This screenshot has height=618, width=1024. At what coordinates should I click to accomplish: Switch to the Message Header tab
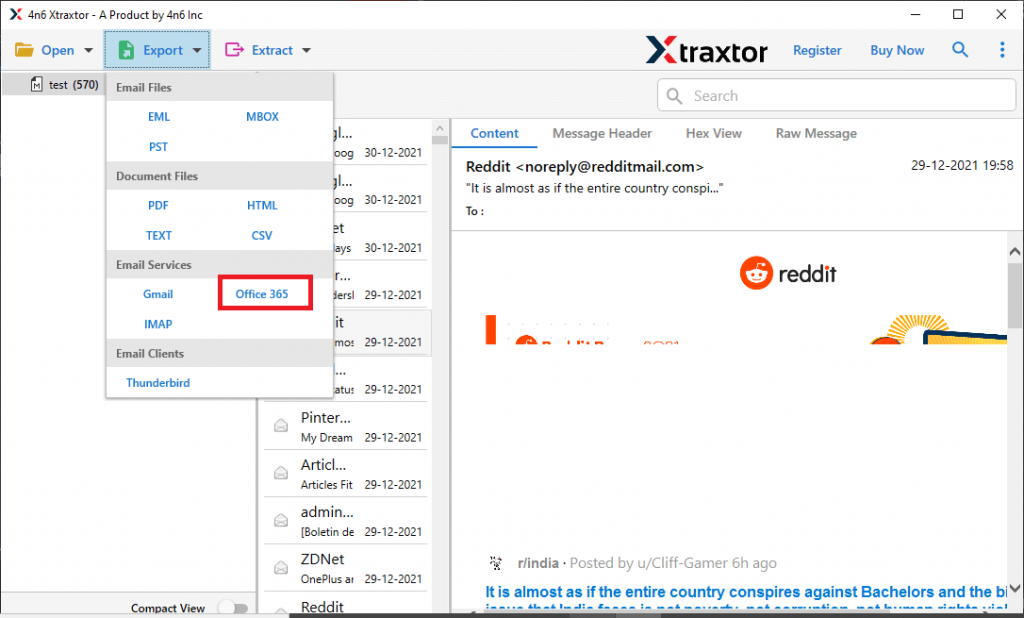[602, 133]
